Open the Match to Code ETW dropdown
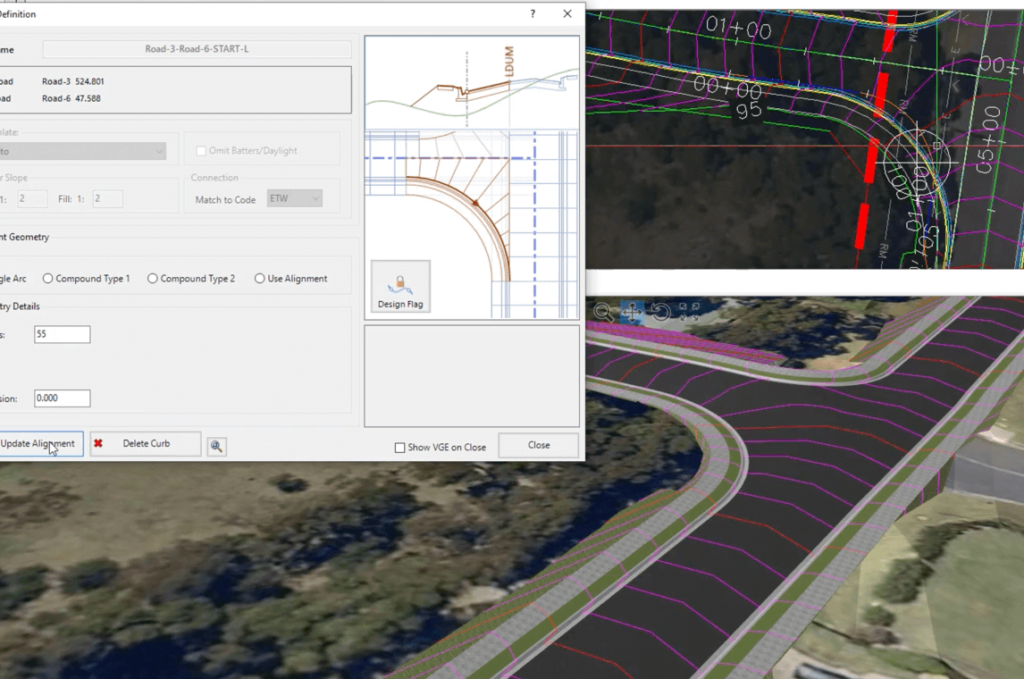Viewport: 1024px width, 679px height. click(295, 199)
